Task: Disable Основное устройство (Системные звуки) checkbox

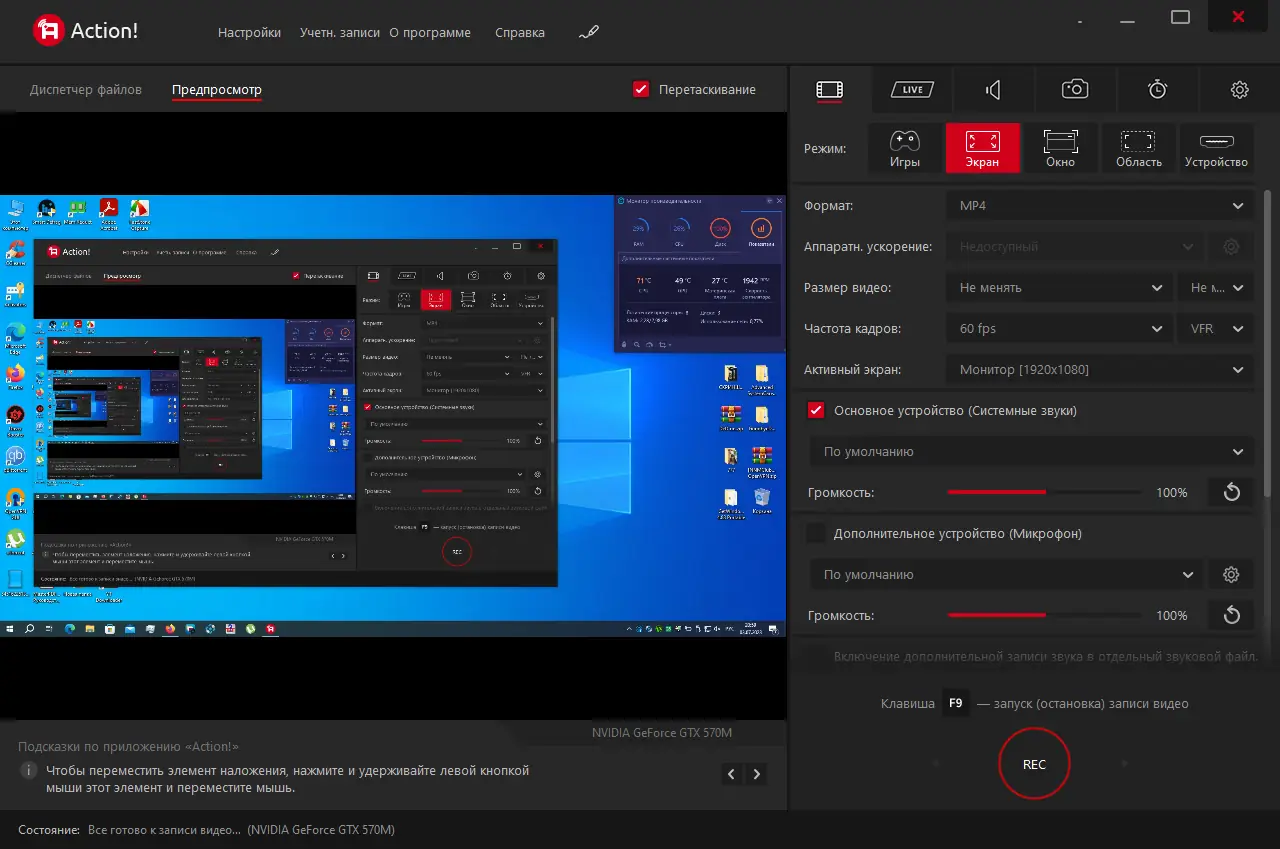Action: 816,411
